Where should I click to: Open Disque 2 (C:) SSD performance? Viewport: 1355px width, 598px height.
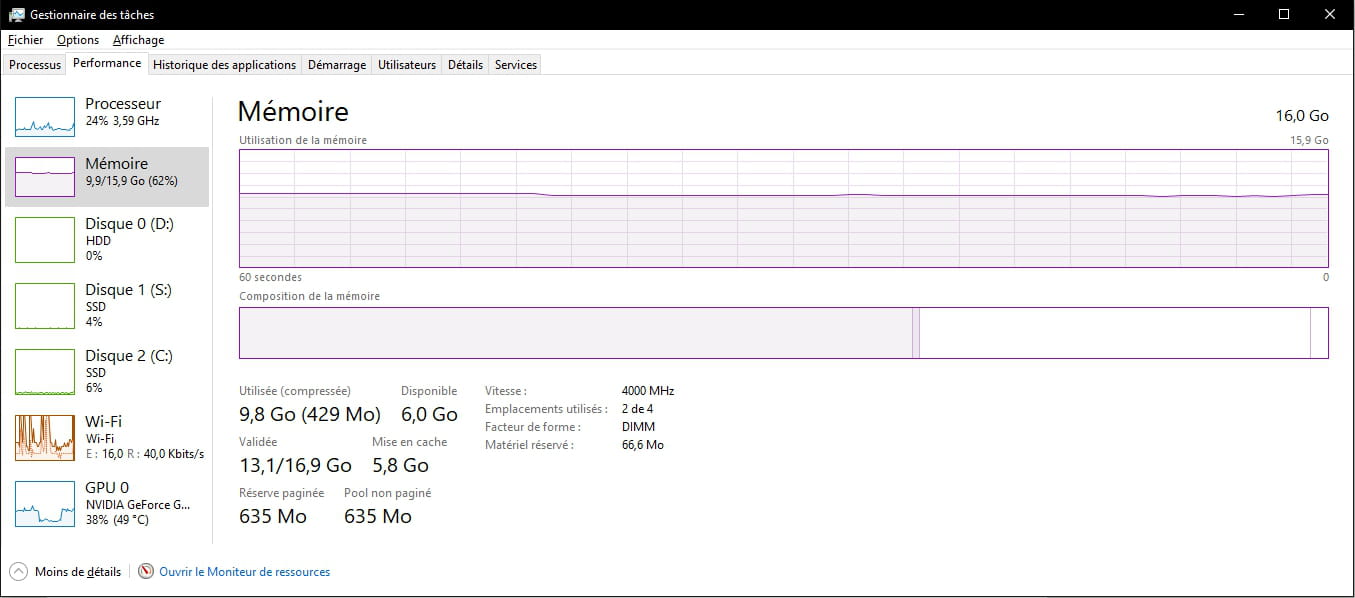pos(107,372)
